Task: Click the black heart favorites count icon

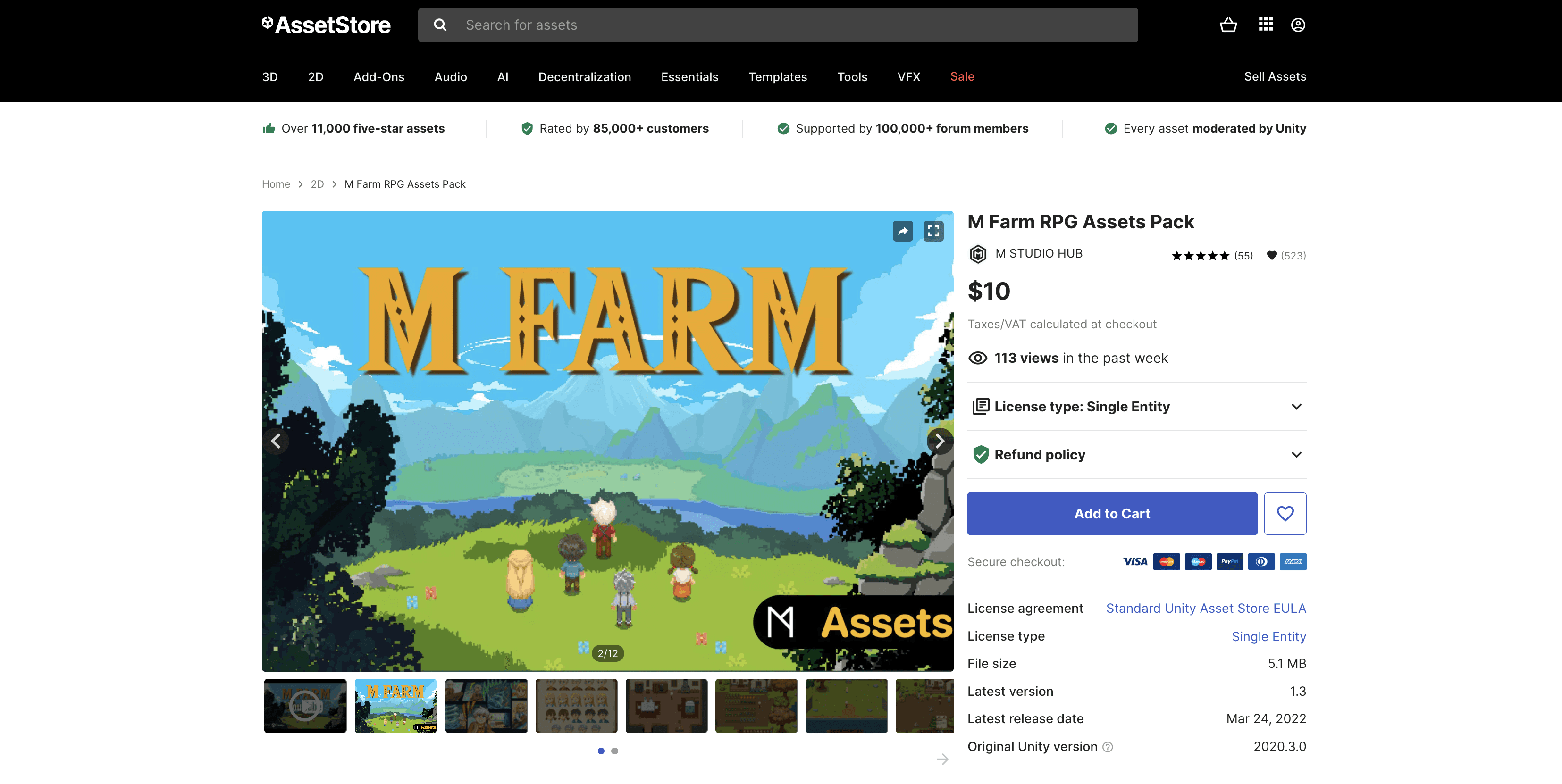Action: pos(1272,255)
